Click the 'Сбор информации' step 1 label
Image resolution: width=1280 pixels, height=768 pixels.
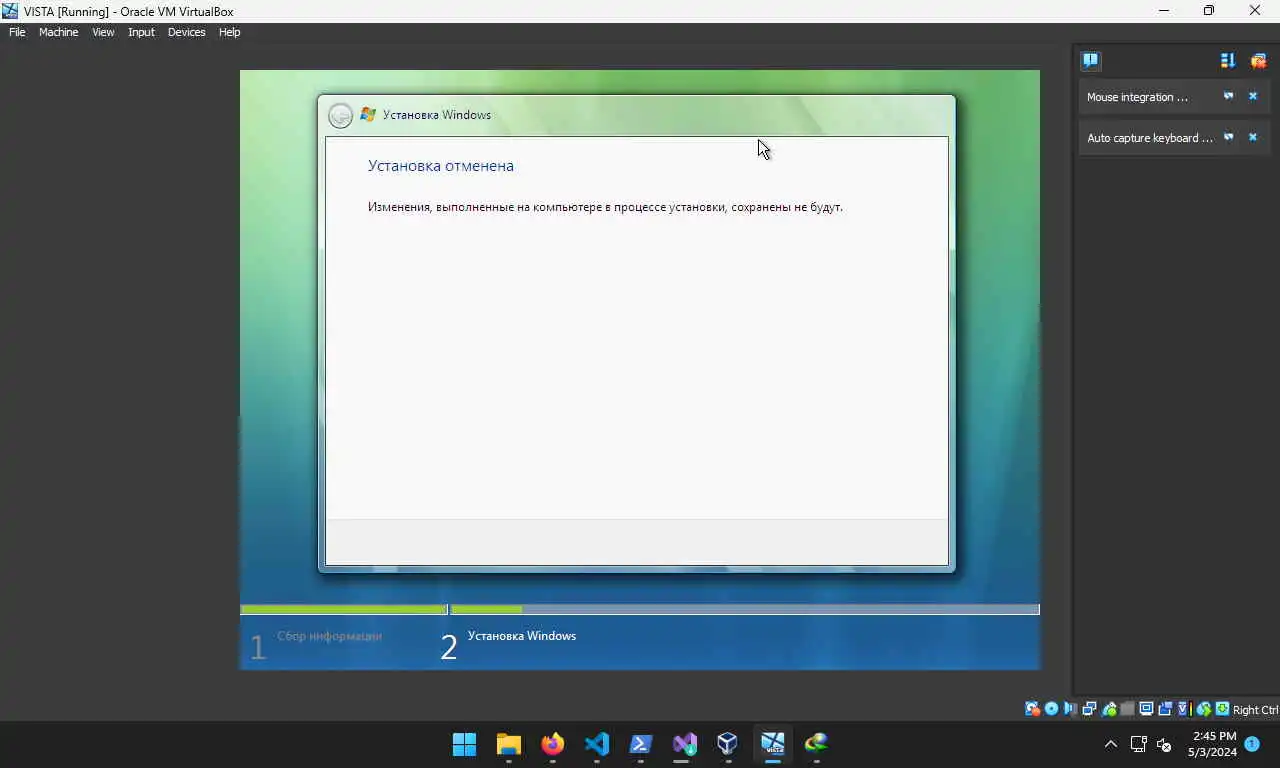click(x=329, y=636)
